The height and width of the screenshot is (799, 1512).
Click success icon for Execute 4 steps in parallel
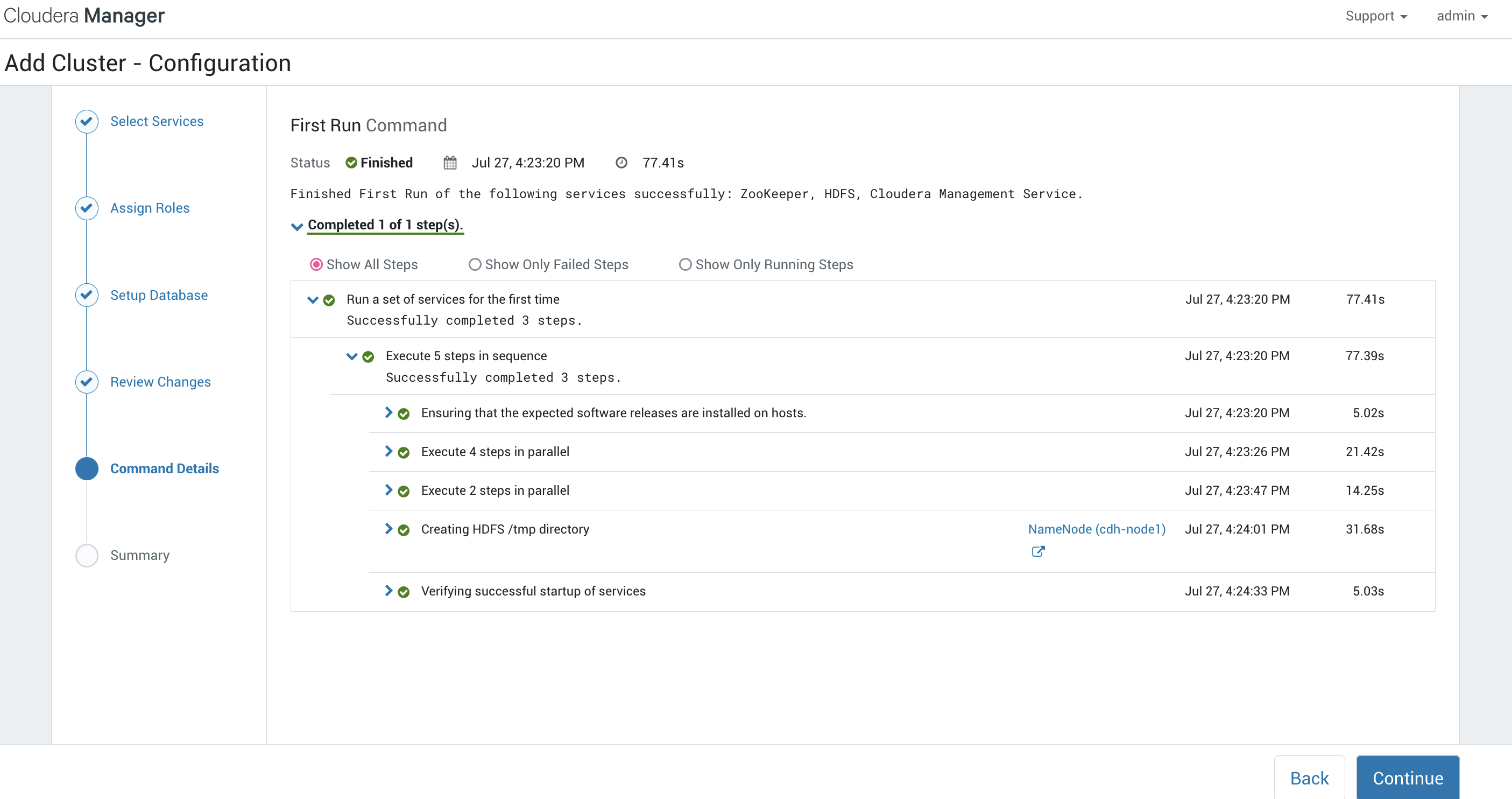click(404, 452)
